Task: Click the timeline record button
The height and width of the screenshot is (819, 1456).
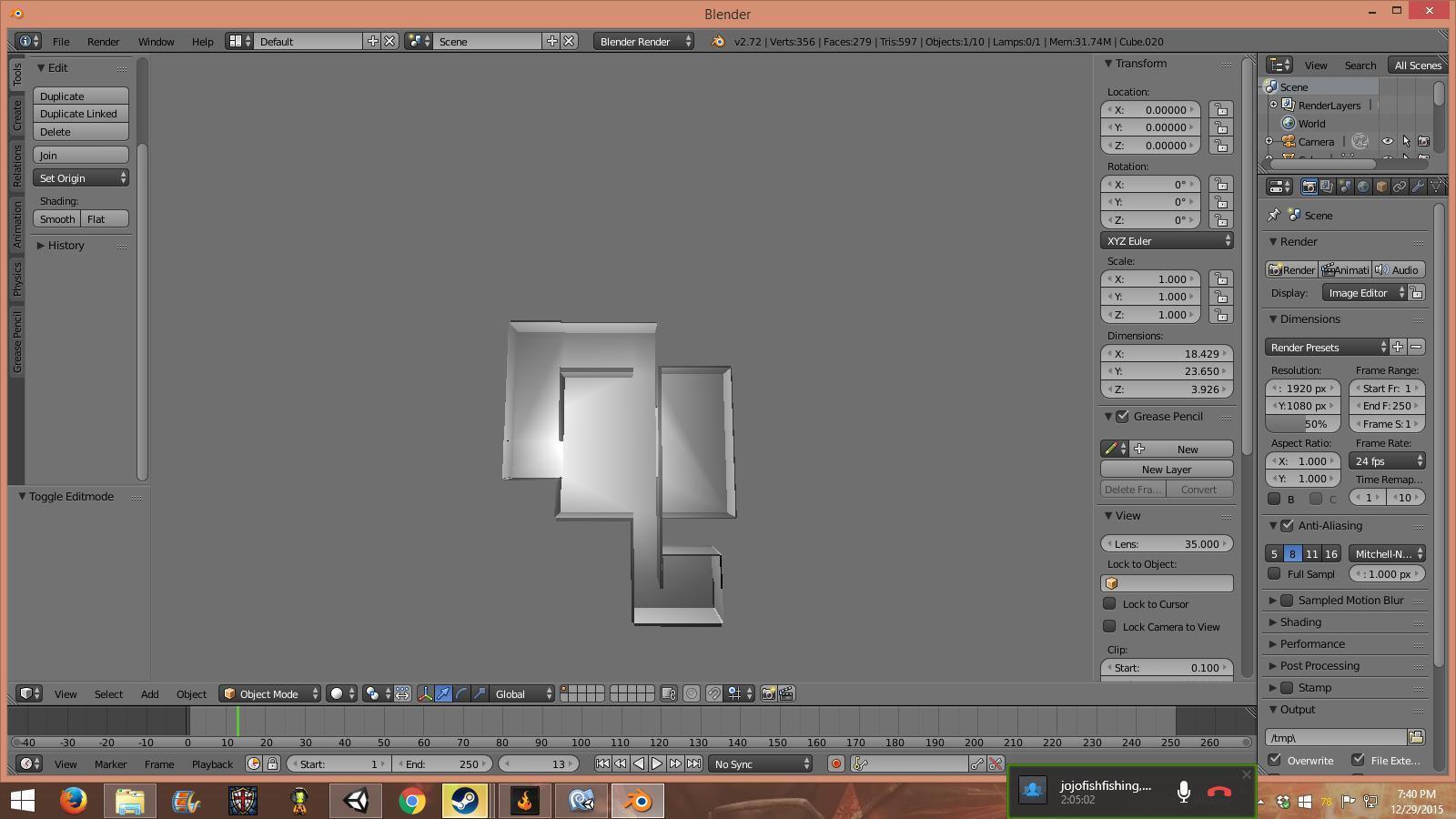Action: (835, 763)
